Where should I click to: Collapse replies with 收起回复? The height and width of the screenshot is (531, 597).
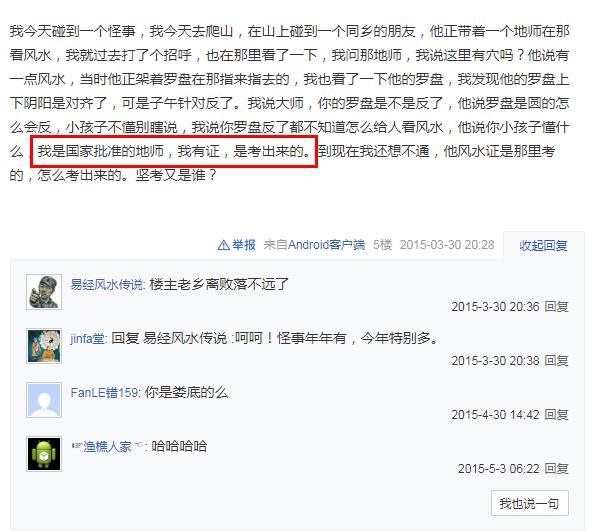click(543, 246)
